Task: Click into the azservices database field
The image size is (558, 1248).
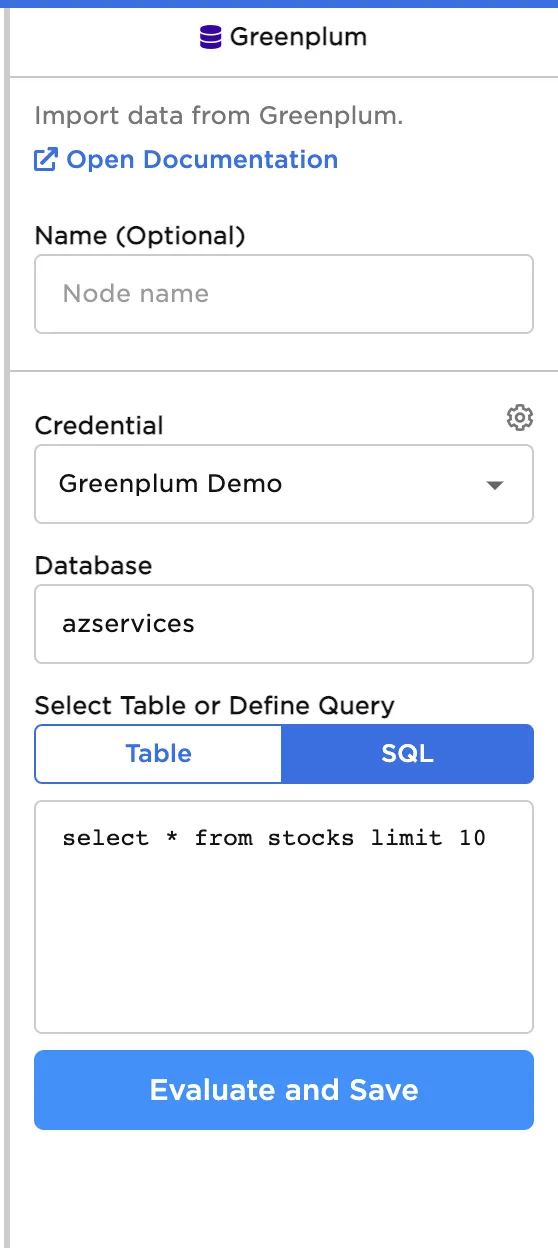Action: [x=284, y=624]
